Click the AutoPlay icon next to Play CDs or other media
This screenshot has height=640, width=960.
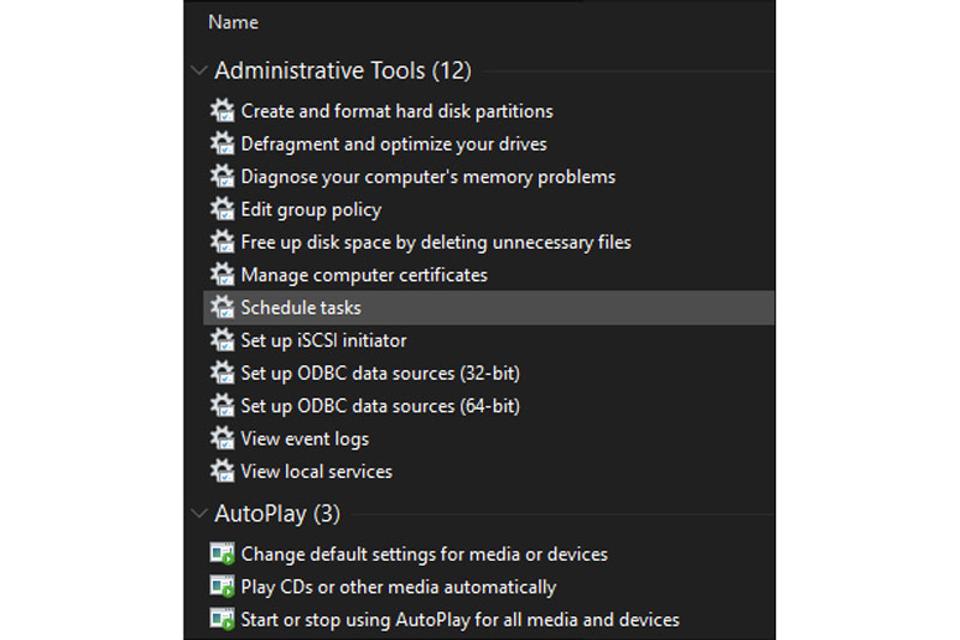pyautogui.click(x=222, y=587)
